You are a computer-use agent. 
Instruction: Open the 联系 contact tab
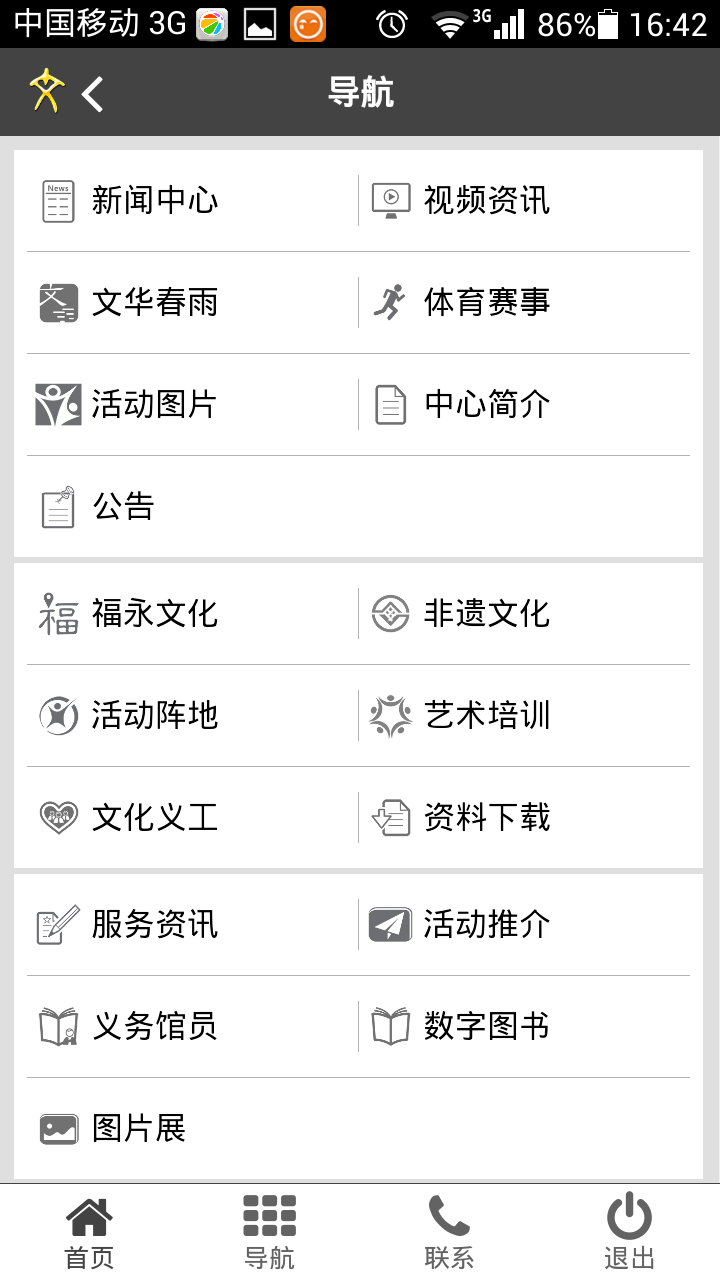click(449, 1232)
